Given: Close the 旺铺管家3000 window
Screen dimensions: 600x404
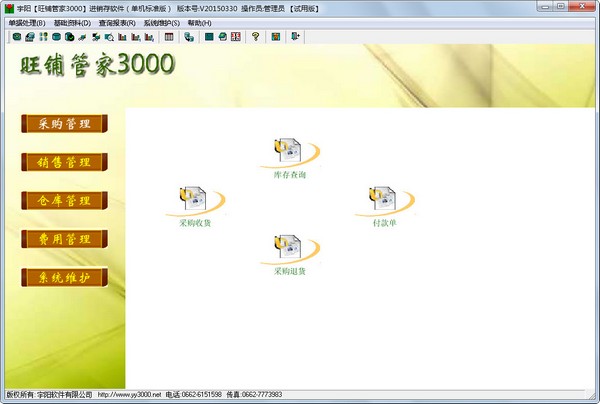Looking at the screenshot, I should click(582, 6).
